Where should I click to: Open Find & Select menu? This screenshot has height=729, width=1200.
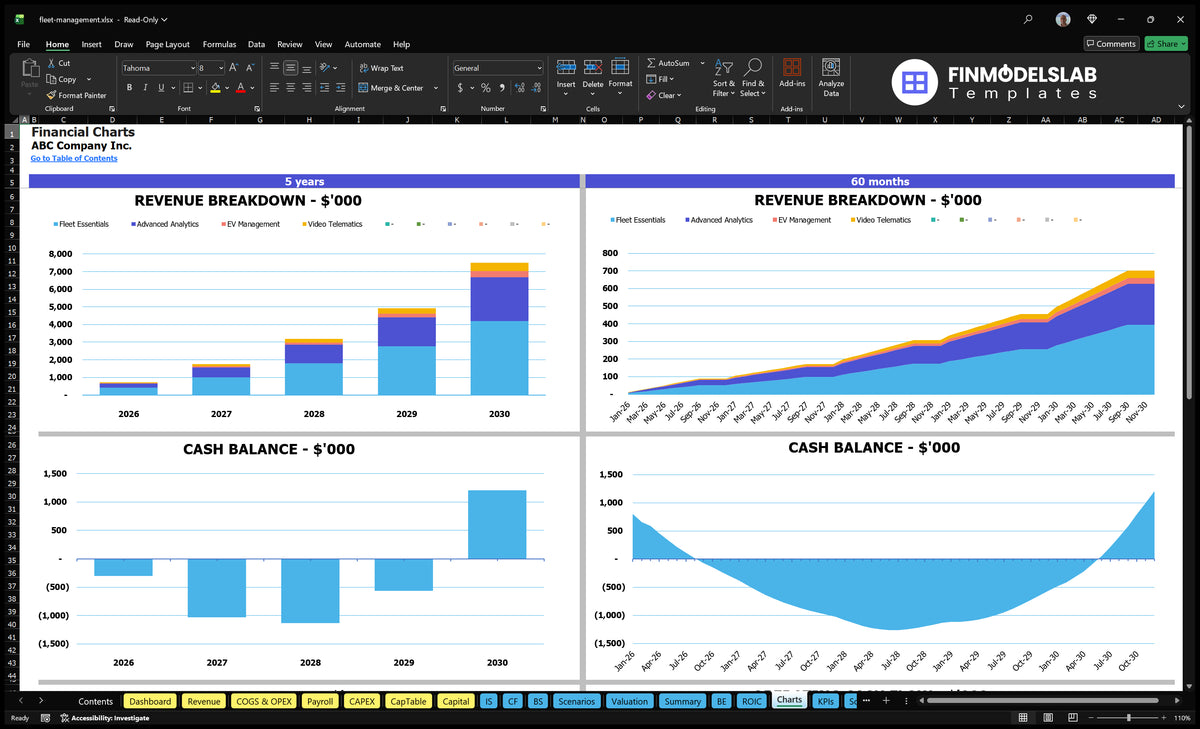753,78
